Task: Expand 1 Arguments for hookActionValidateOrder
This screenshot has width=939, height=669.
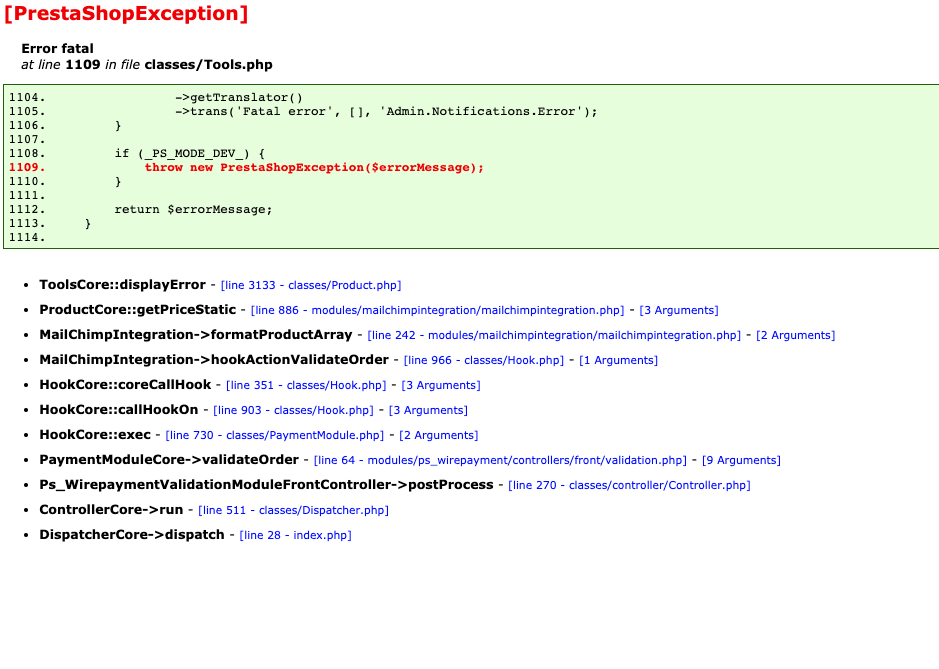Action: point(619,360)
